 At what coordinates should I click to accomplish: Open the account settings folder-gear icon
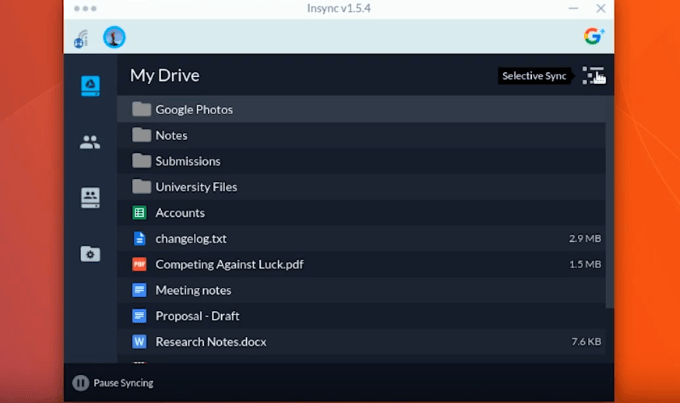click(x=90, y=254)
